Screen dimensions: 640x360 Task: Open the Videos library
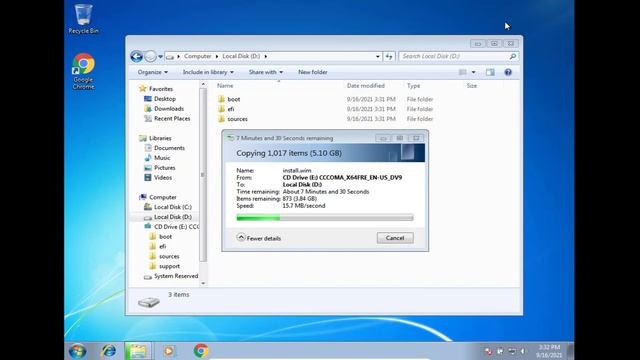tap(158, 178)
